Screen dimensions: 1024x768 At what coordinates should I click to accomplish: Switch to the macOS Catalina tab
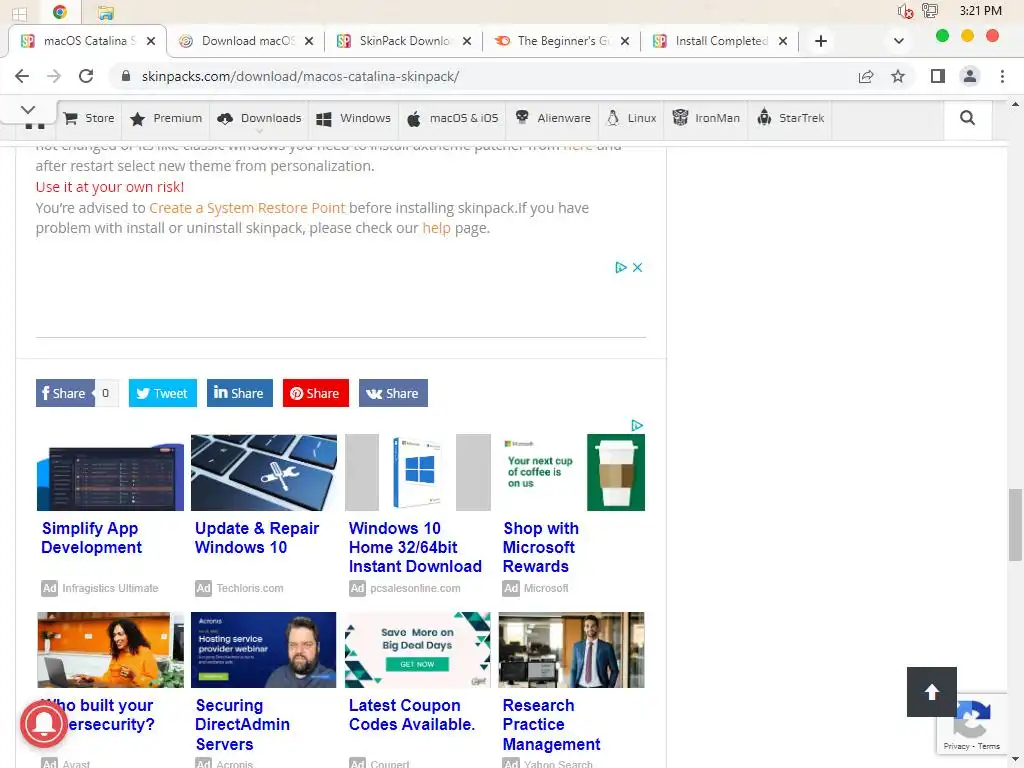pyautogui.click(x=88, y=41)
